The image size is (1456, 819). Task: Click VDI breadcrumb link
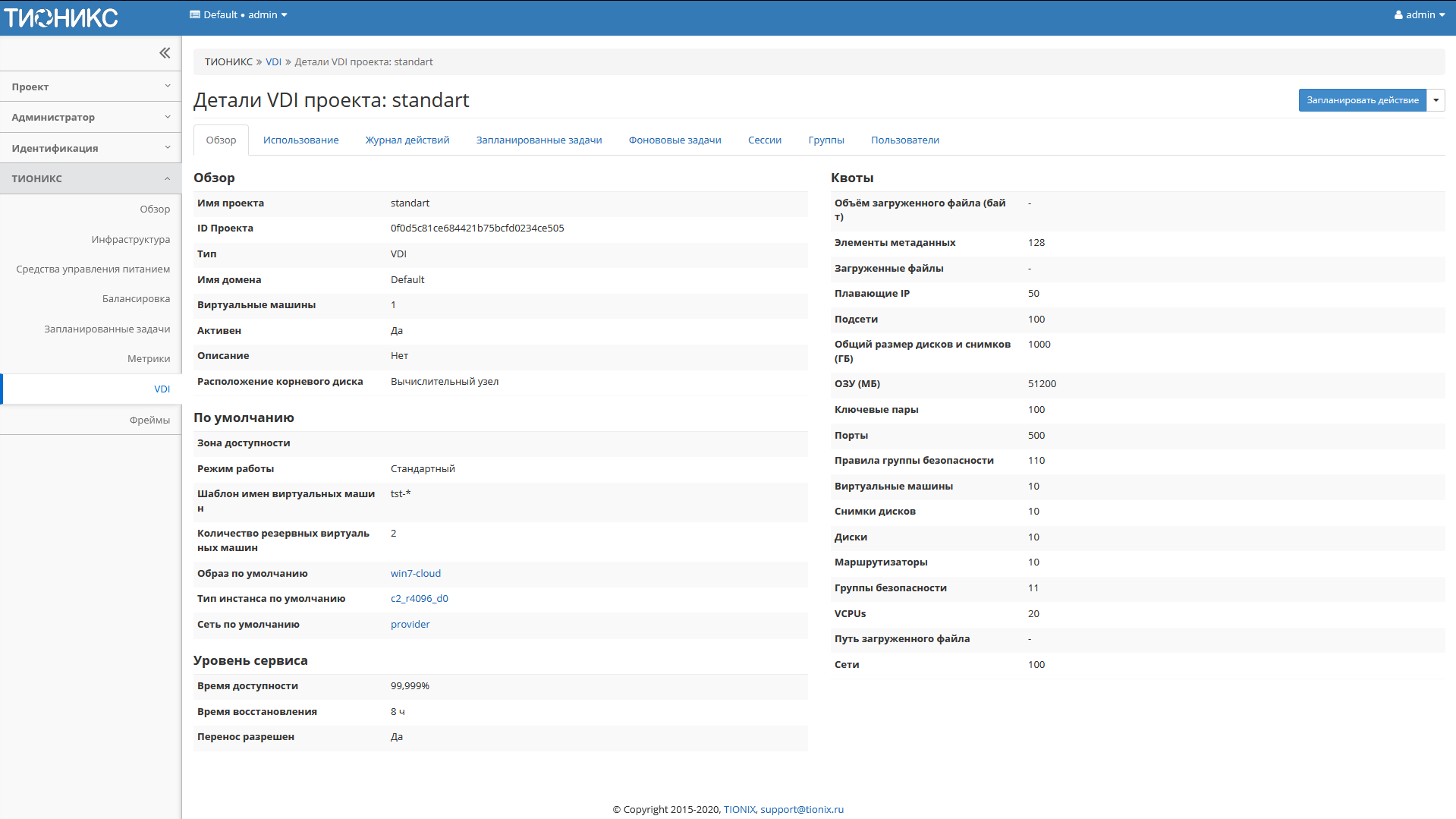point(273,61)
